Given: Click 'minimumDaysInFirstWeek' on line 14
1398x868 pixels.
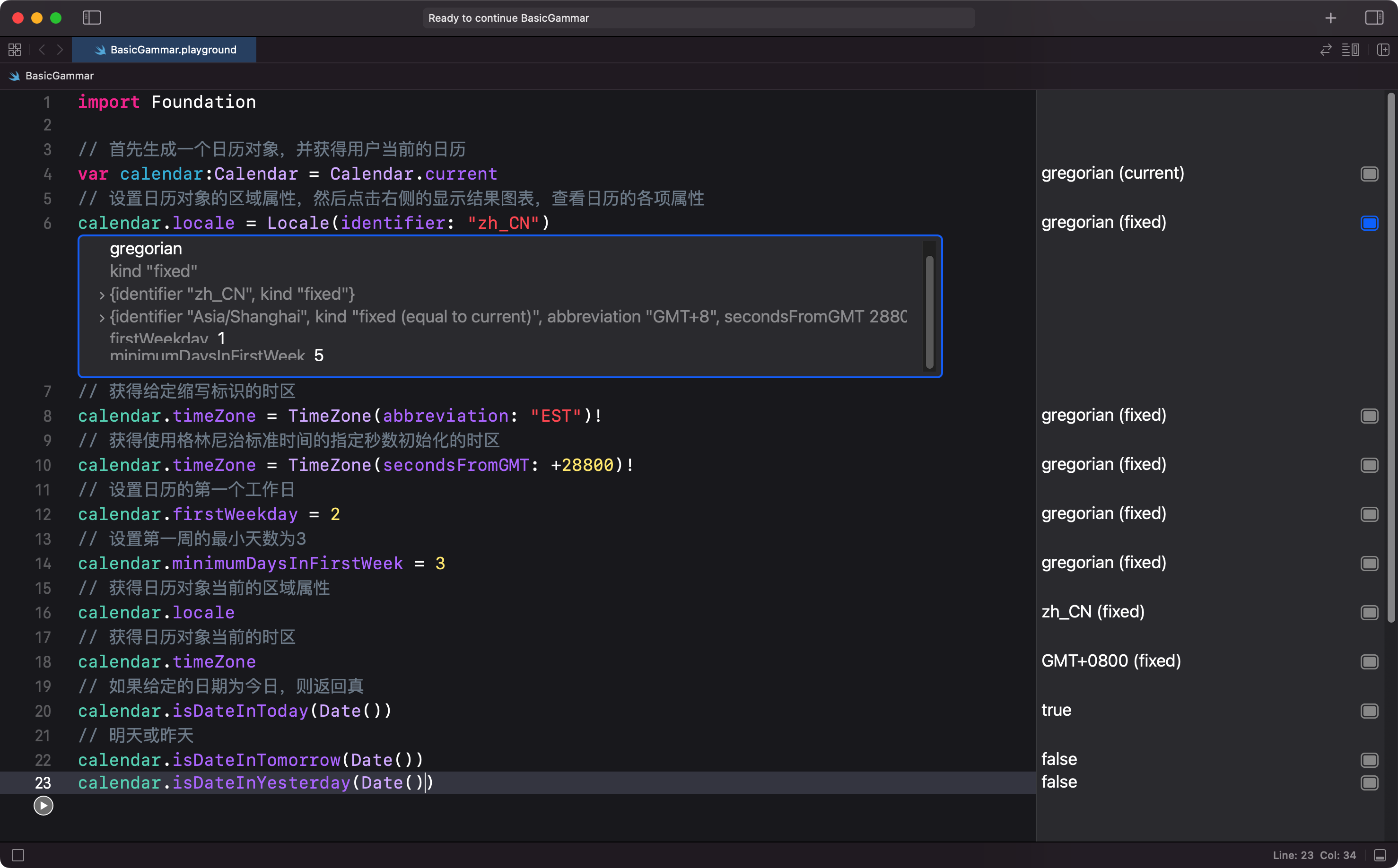Looking at the screenshot, I should tap(288, 564).
